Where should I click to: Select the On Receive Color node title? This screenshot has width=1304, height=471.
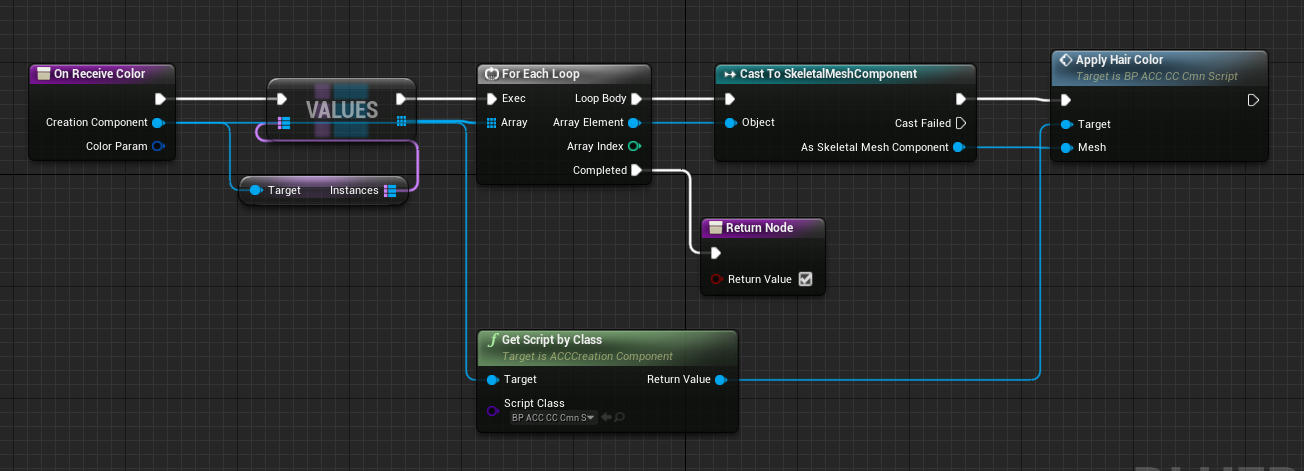tap(102, 74)
